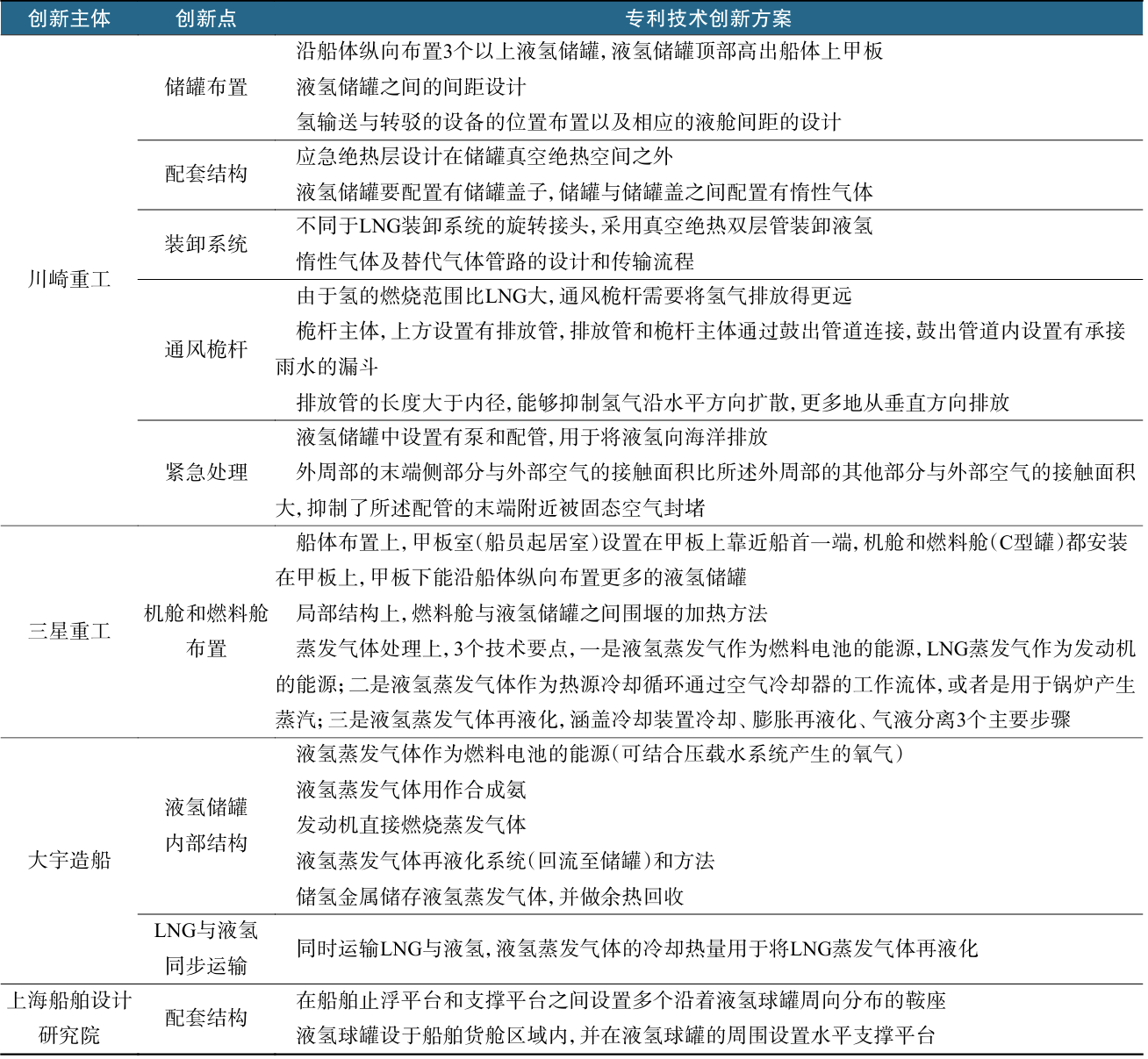Select the '液氢储罐内部结构' cell
1148x1059 pixels.
(x=205, y=825)
